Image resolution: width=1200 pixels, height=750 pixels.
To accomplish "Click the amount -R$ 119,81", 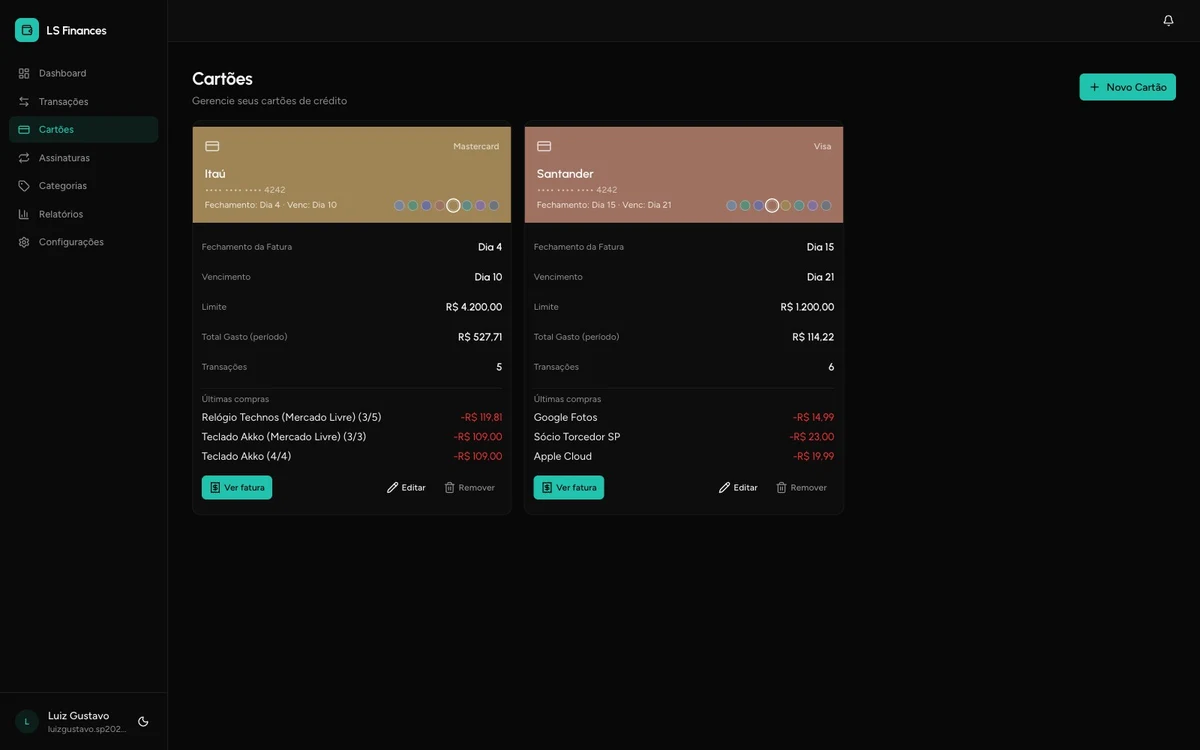I will point(481,417).
